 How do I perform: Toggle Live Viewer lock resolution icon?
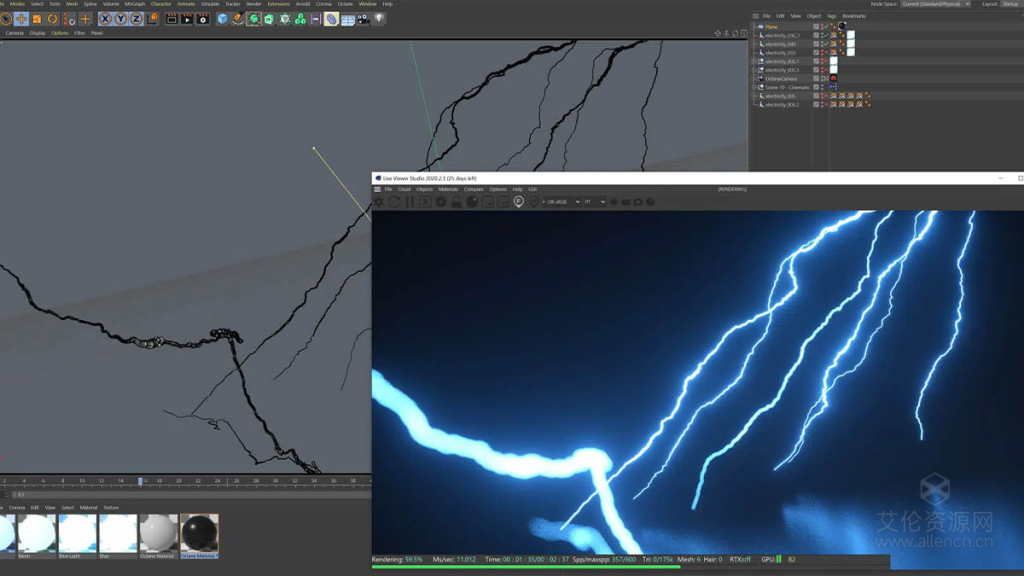[456, 202]
